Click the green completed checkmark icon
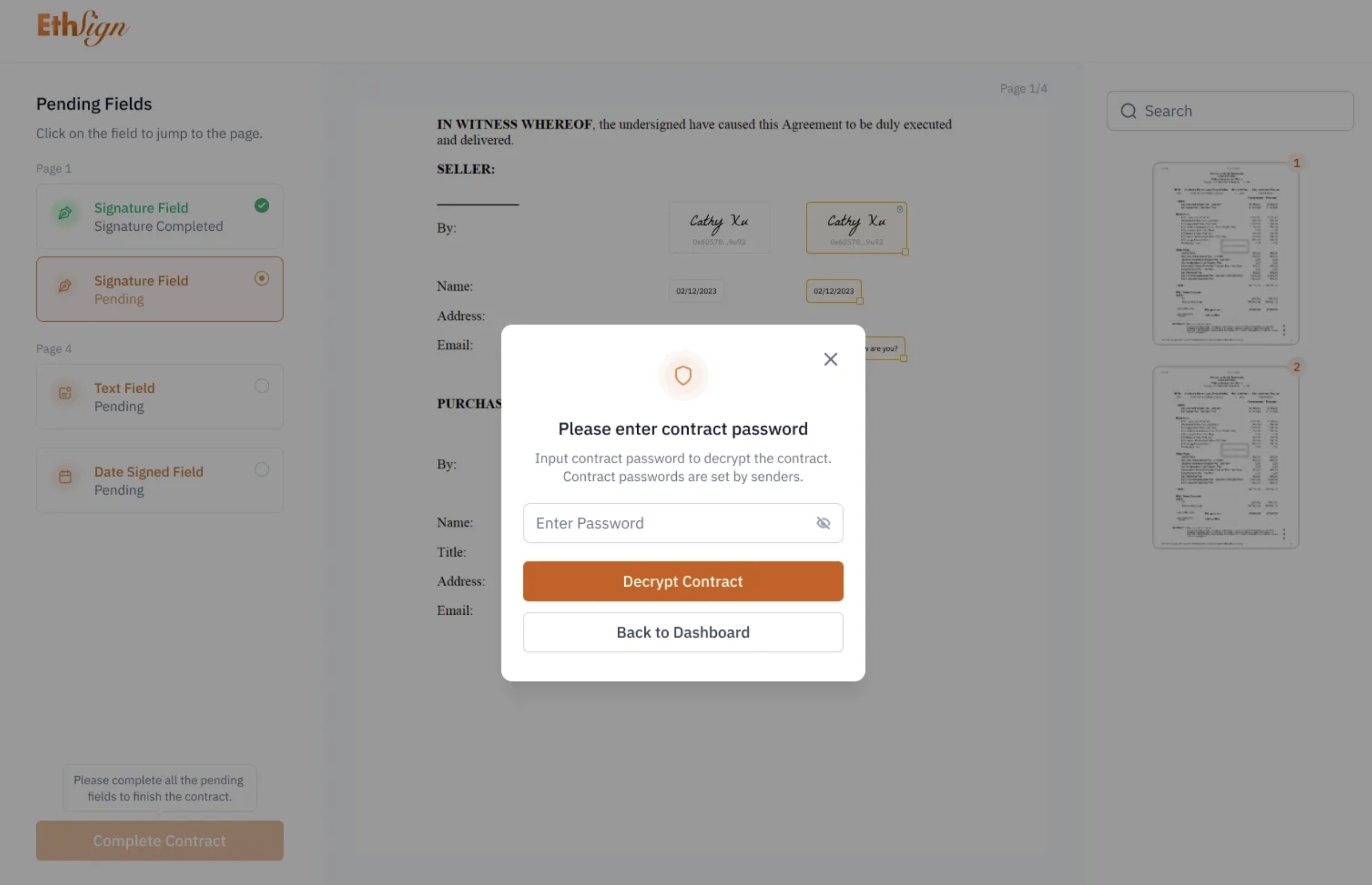 pyautogui.click(x=262, y=206)
